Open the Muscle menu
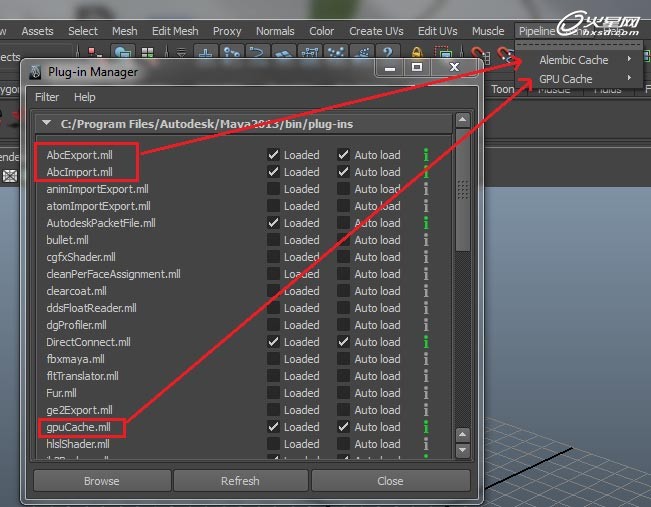The width and height of the screenshot is (651, 507). 488,31
